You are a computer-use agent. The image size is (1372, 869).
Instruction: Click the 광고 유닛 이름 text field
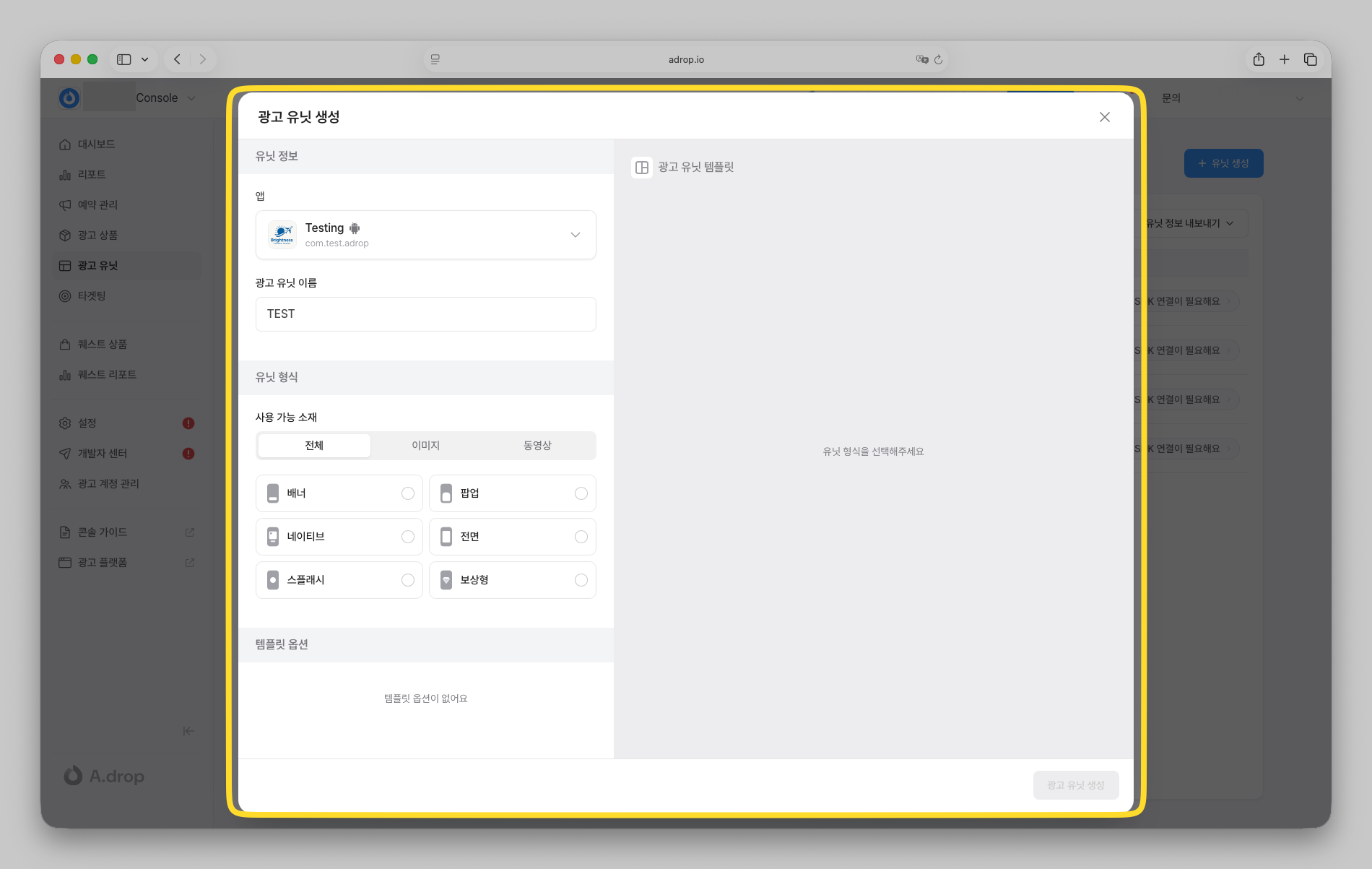425,314
